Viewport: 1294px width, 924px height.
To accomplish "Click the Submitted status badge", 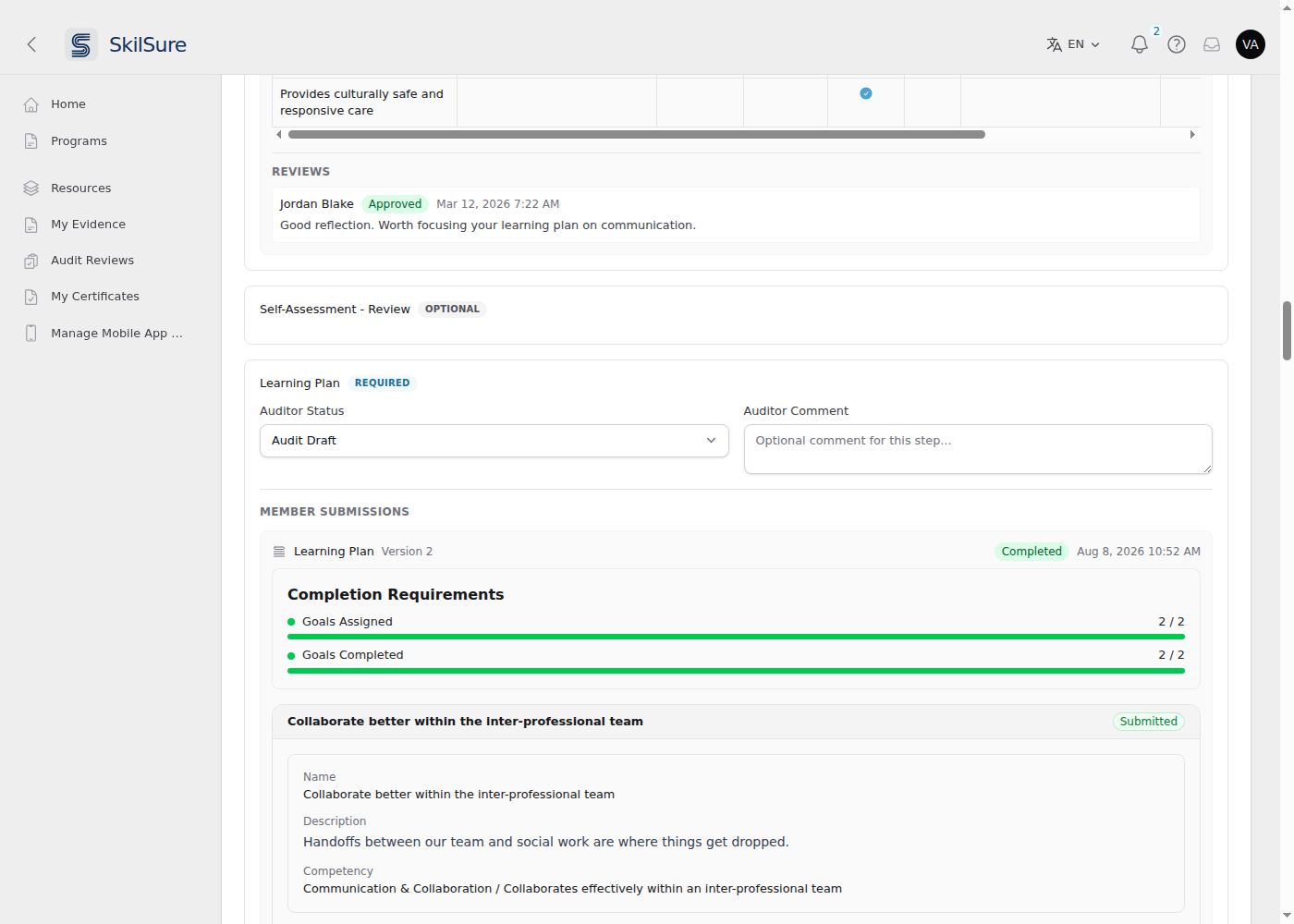I will (1149, 722).
